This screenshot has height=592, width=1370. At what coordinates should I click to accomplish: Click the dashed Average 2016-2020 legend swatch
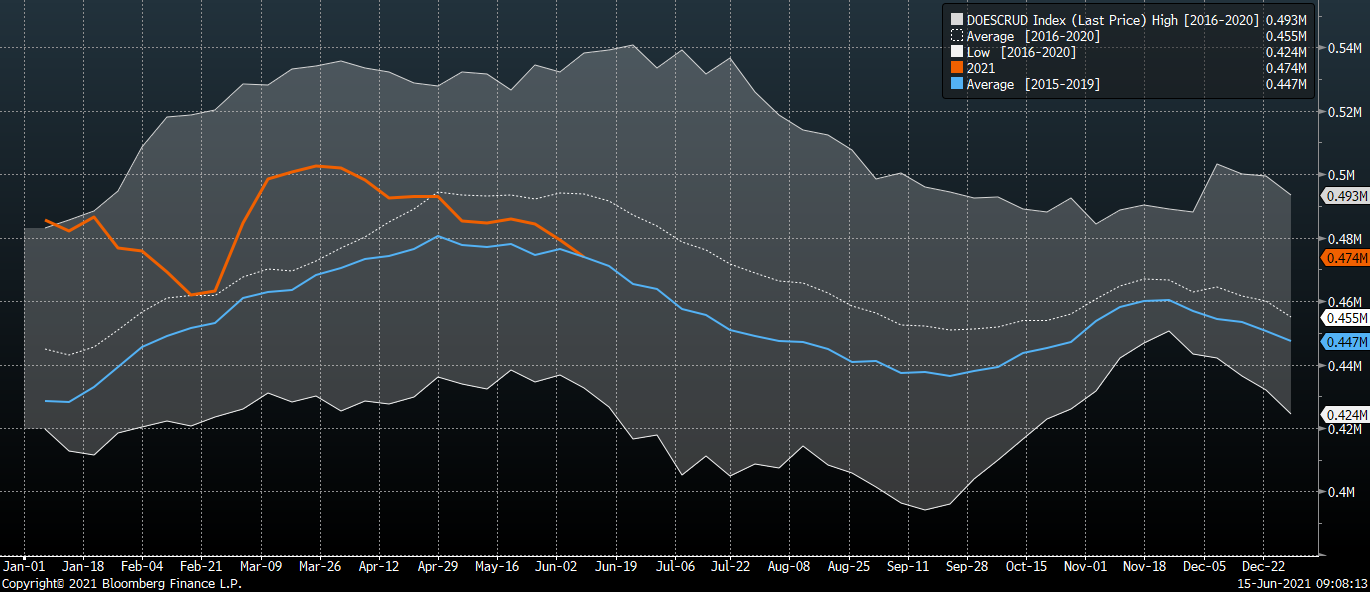pyautogui.click(x=957, y=36)
